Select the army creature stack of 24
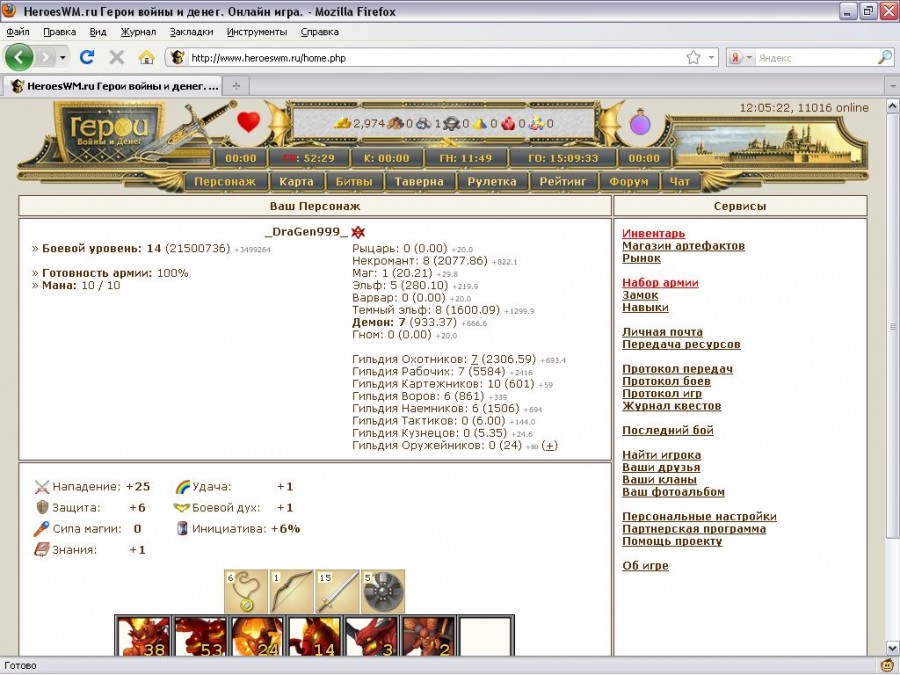The image size is (900, 675). [x=257, y=636]
